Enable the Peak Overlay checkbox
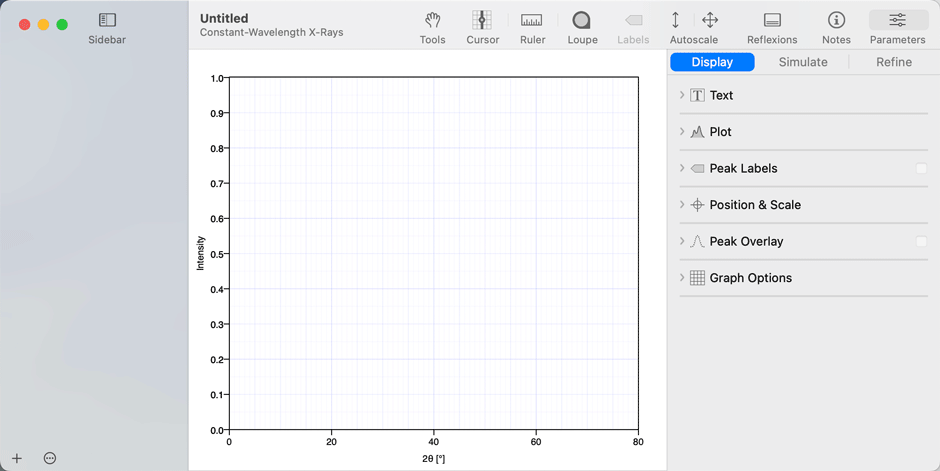940x471 pixels. (921, 242)
